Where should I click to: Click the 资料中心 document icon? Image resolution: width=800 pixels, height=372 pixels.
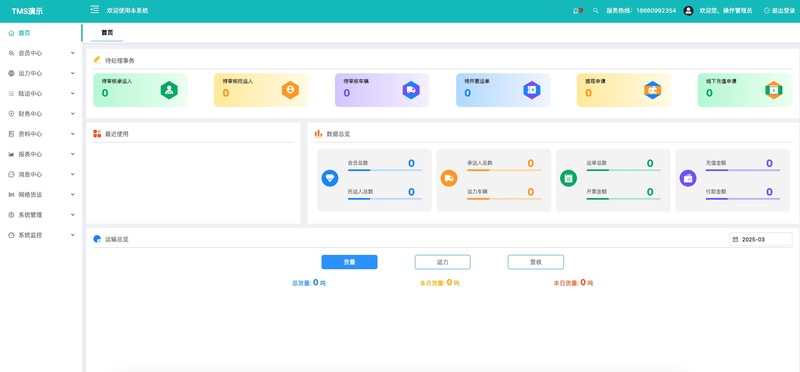11,134
